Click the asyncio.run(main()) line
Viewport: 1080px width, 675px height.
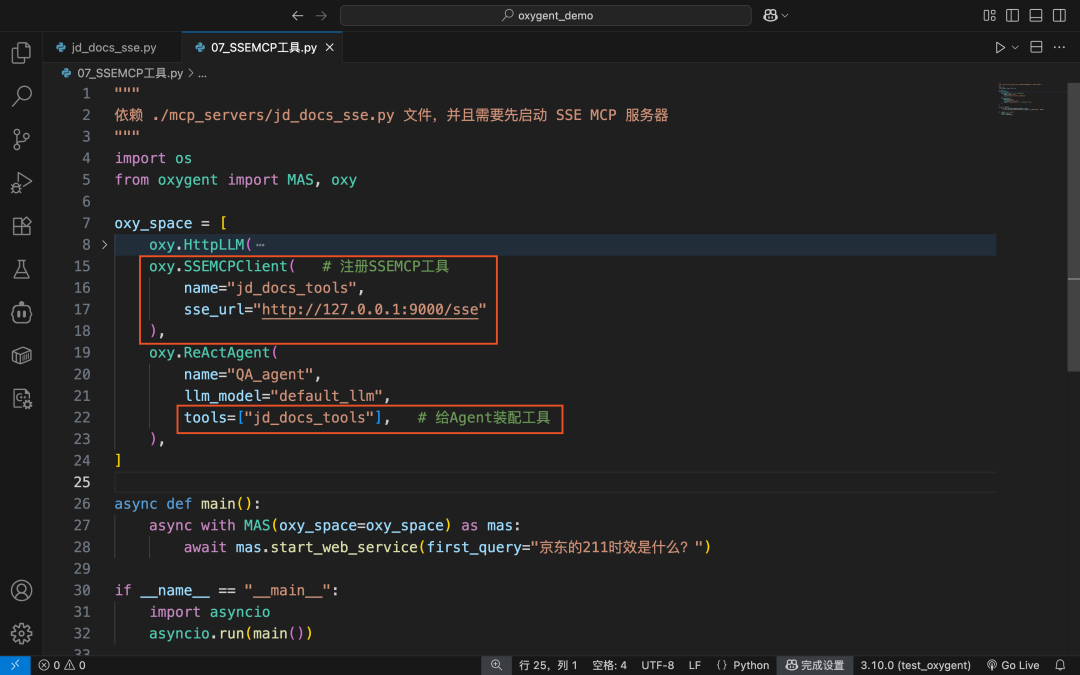click(231, 634)
